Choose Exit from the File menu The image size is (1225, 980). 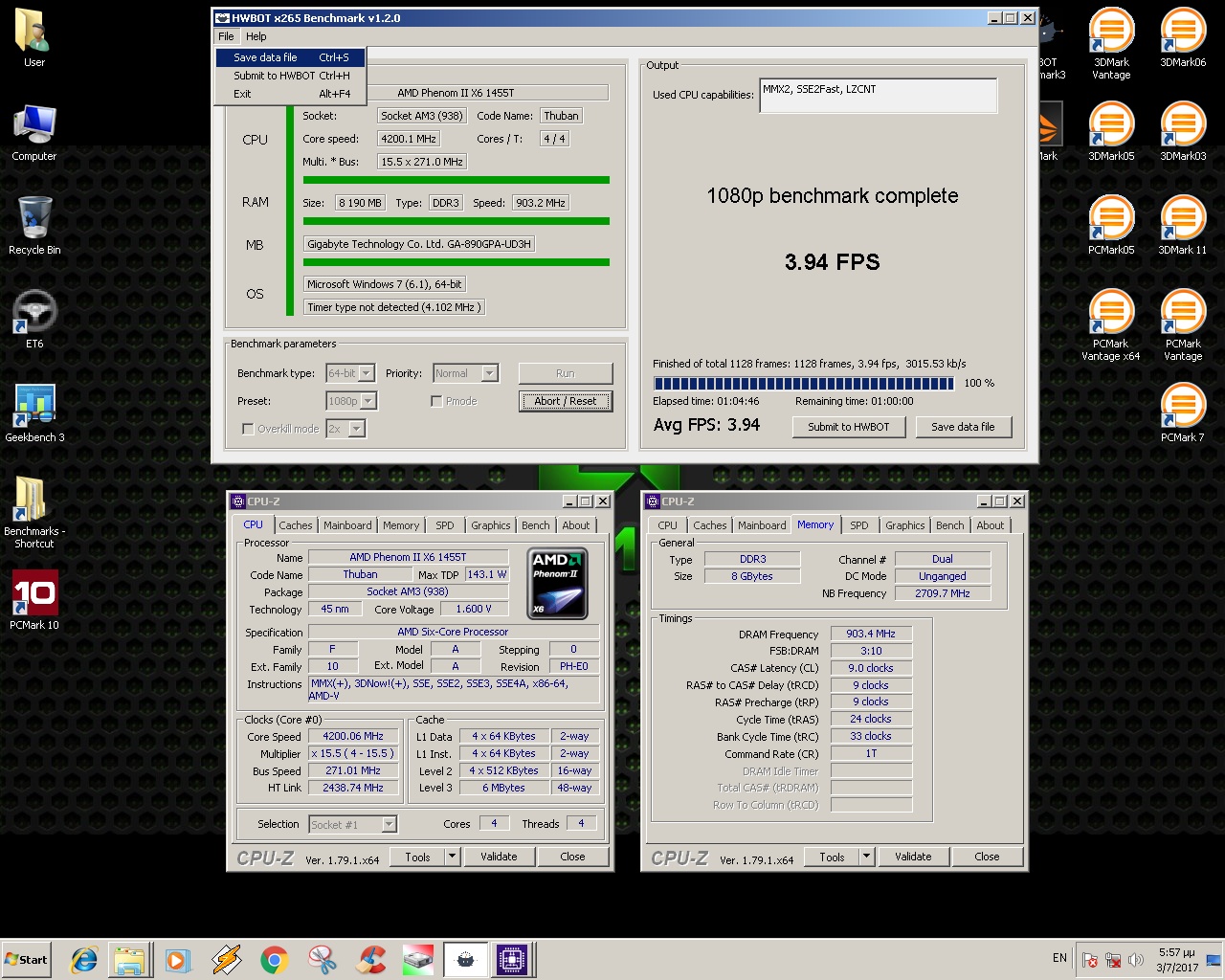click(290, 94)
